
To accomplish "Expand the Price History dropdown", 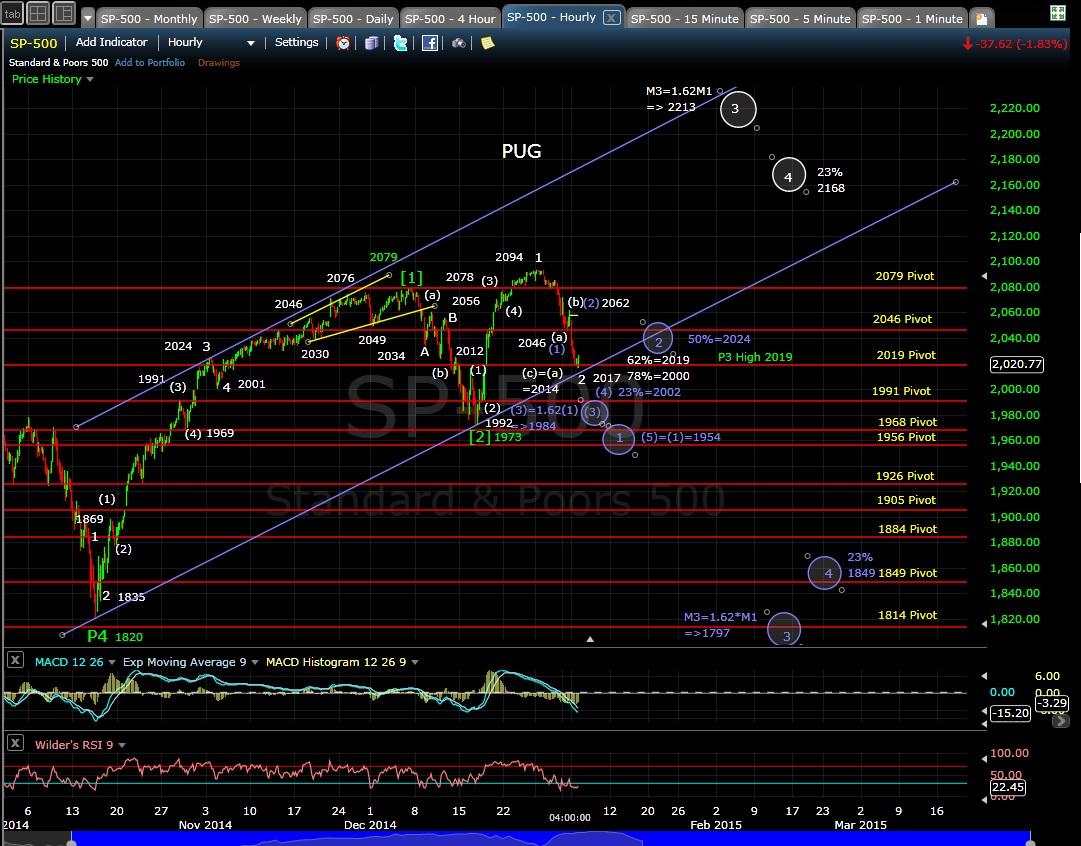I will [x=90, y=79].
